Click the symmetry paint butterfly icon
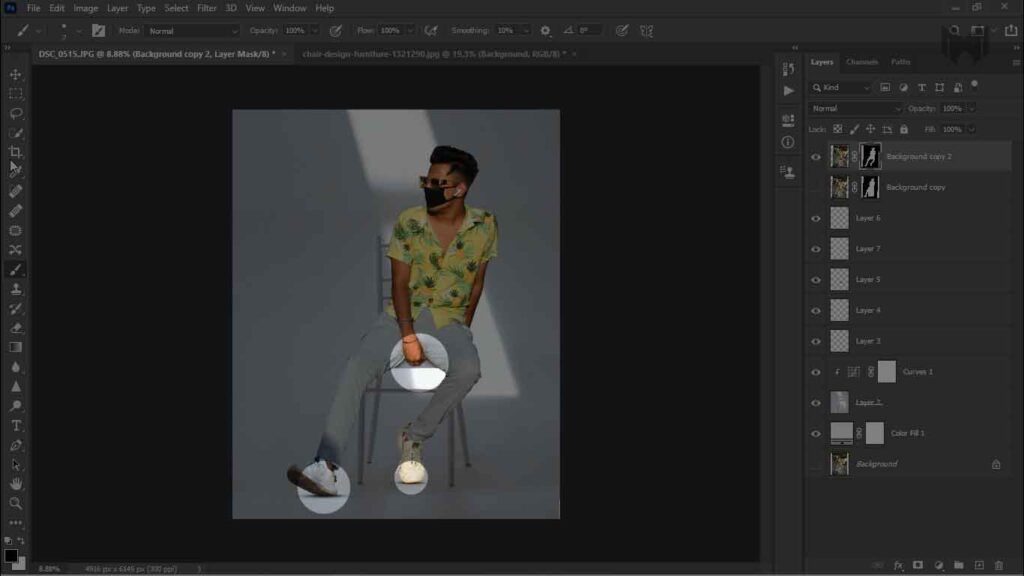 (647, 31)
